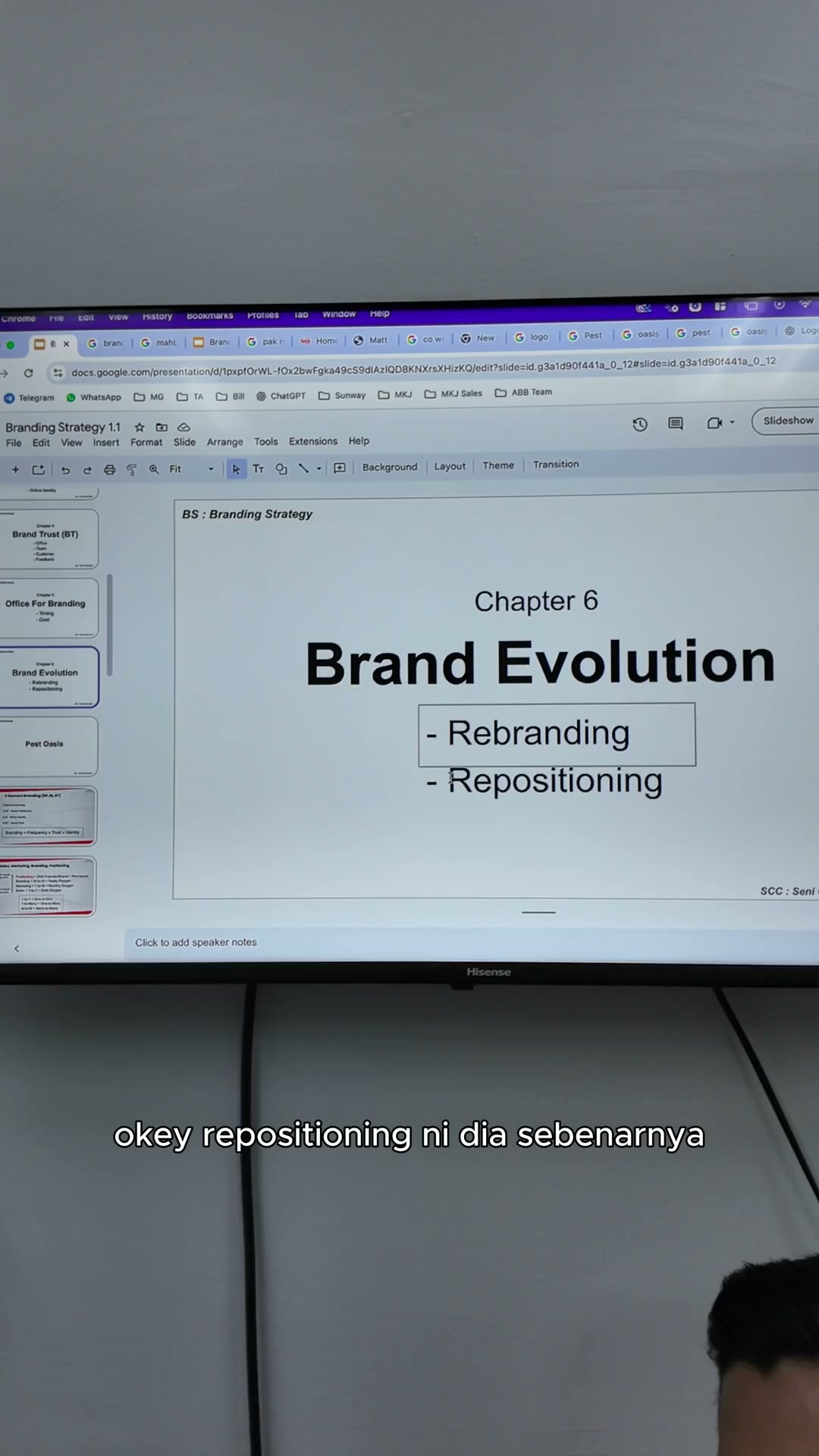
Task: Click the speaker notes field
Action: pos(472,943)
